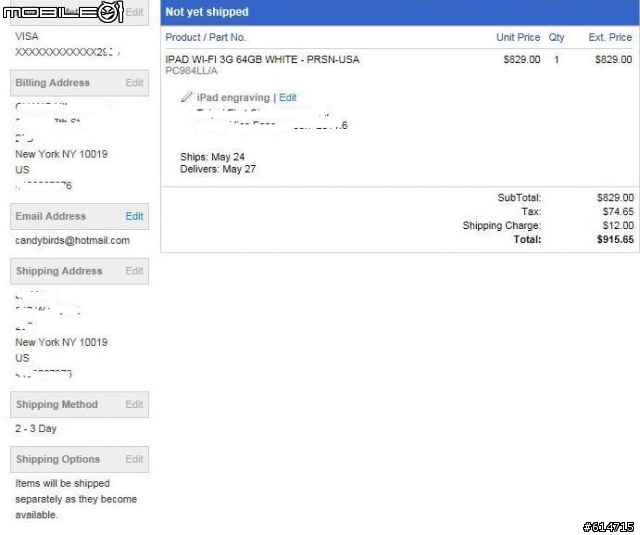Click the Delivers: May 27 line
Viewport: 640px width, 535px height.
tap(218, 169)
